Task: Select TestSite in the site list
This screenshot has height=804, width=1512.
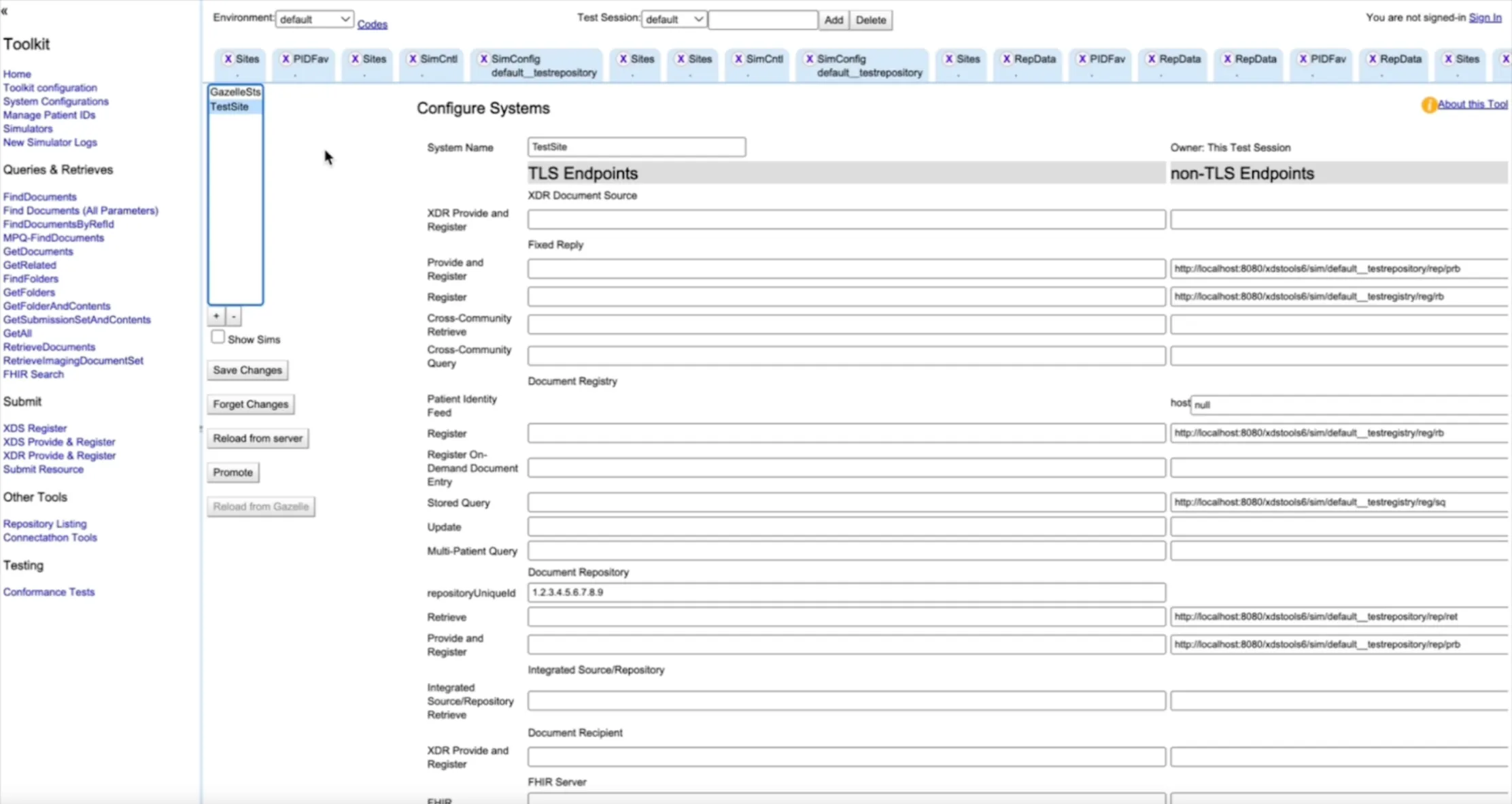Action: coord(230,107)
